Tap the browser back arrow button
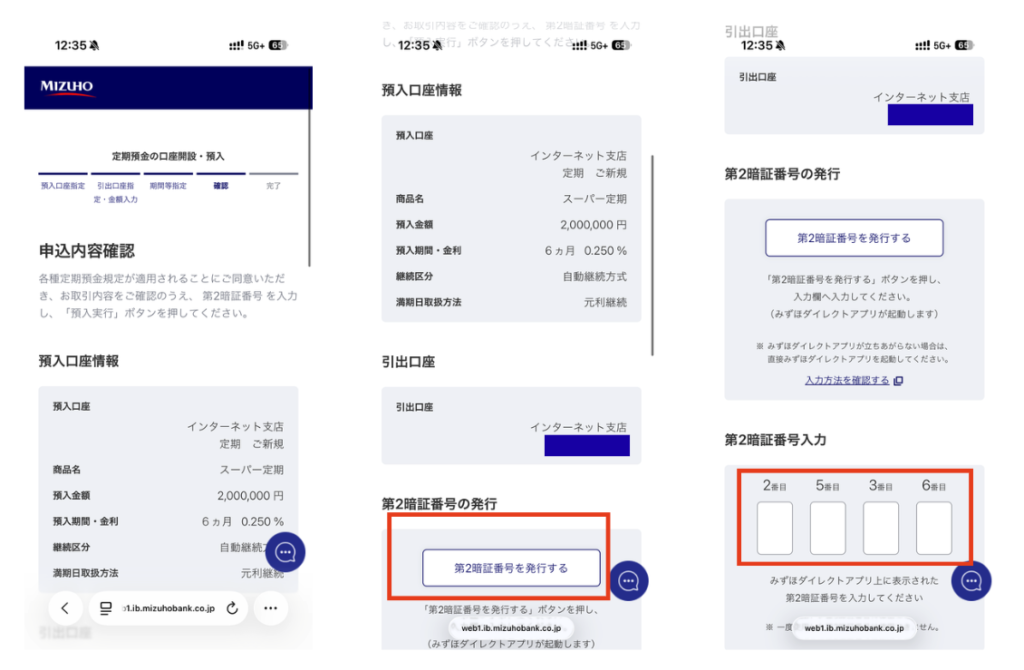 point(65,607)
